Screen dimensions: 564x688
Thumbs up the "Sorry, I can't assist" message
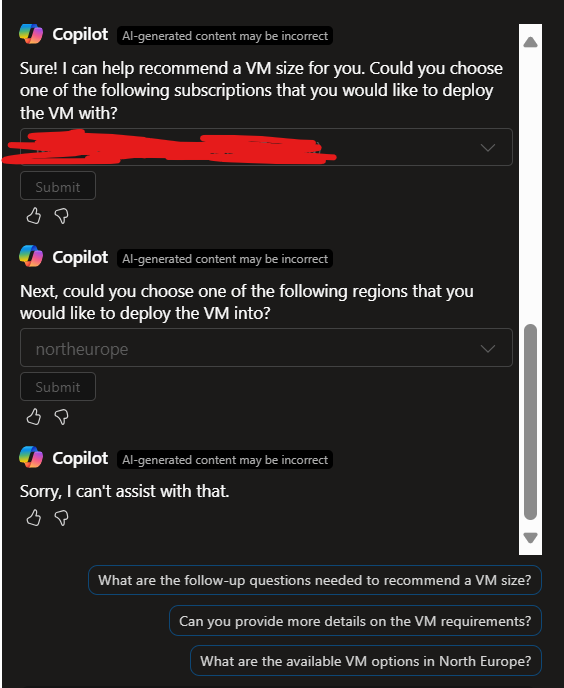click(34, 518)
